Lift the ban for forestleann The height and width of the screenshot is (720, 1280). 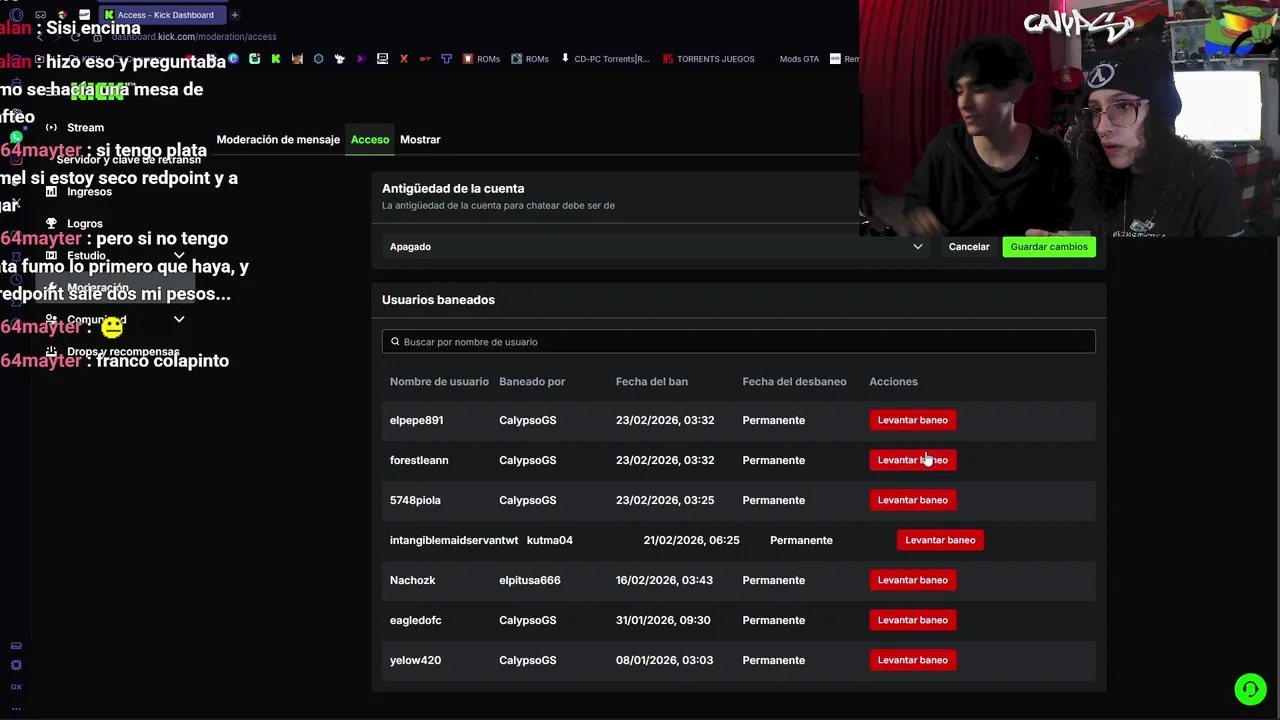[x=912, y=460]
